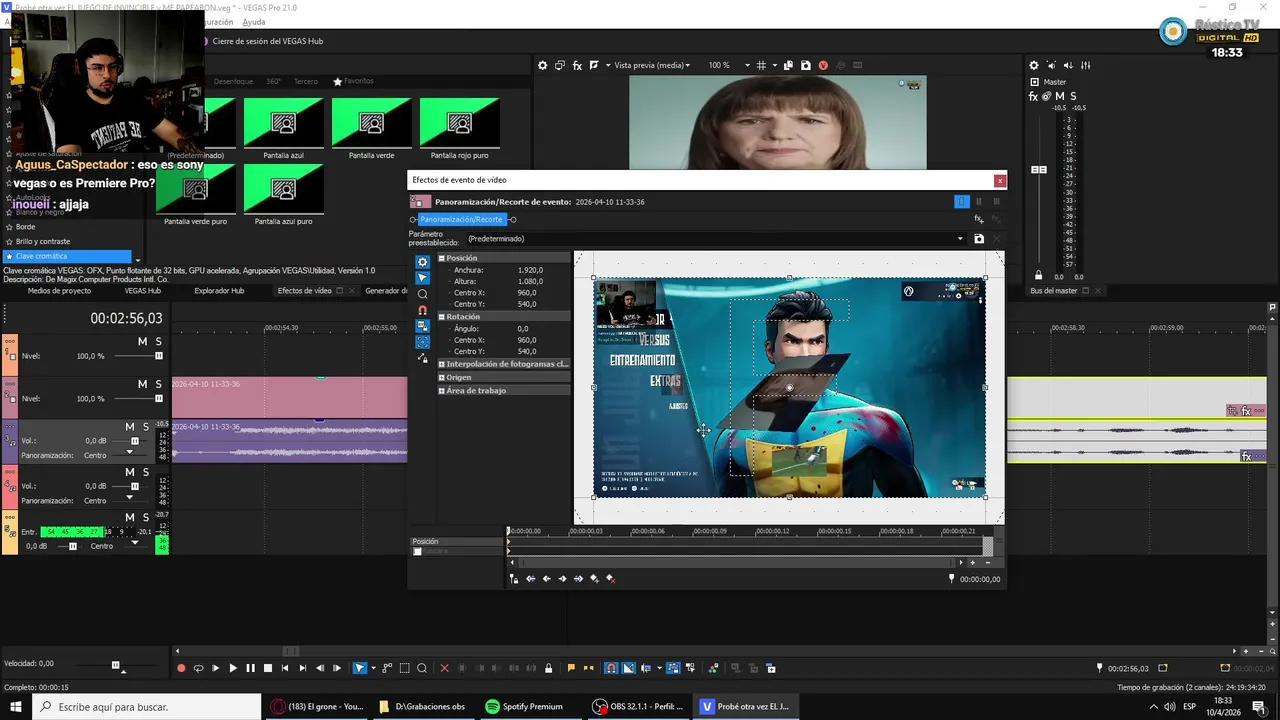Collapse the Posición property group
1280x720 pixels.
[442, 258]
